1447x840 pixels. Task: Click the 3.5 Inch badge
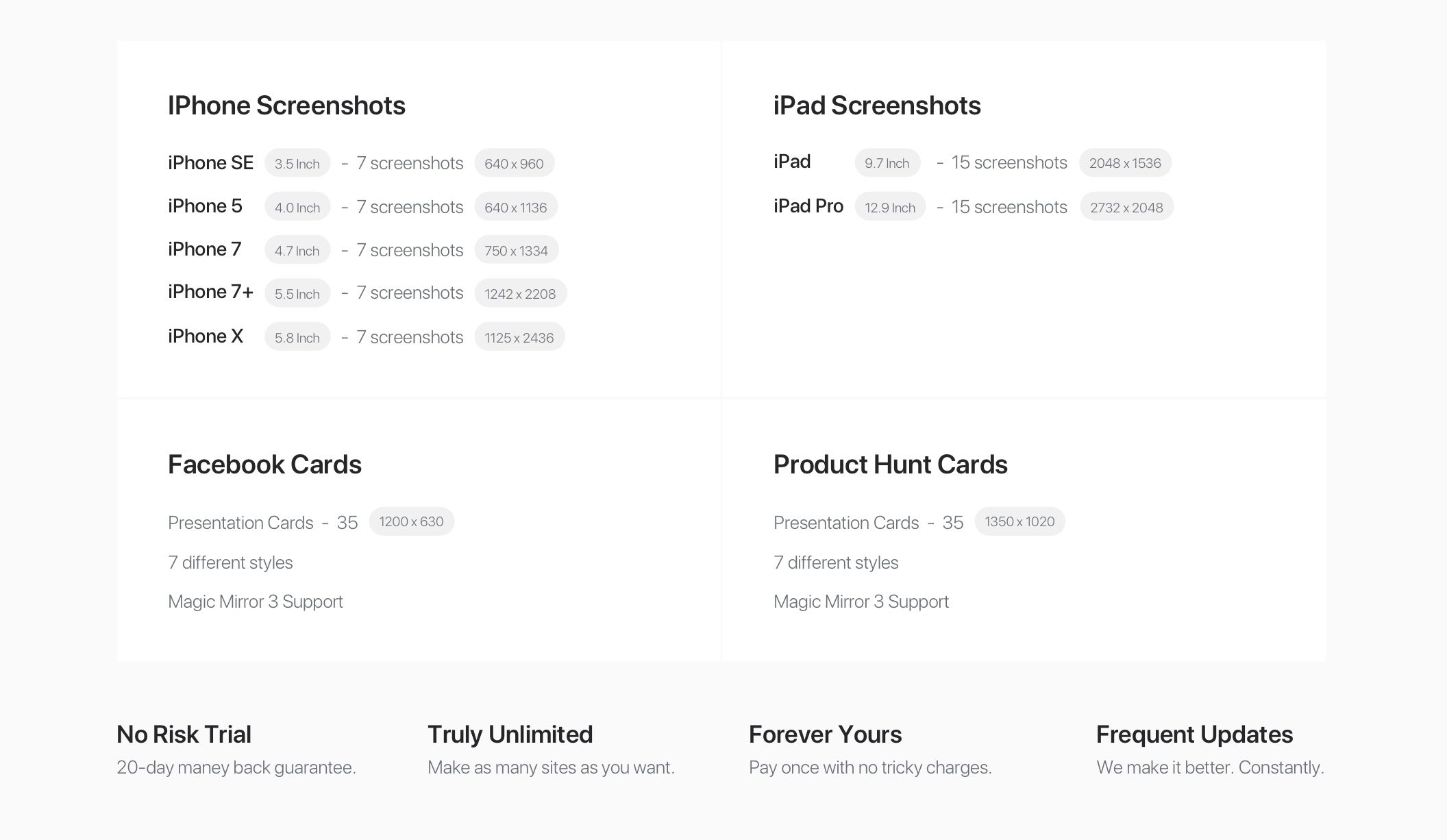click(297, 163)
